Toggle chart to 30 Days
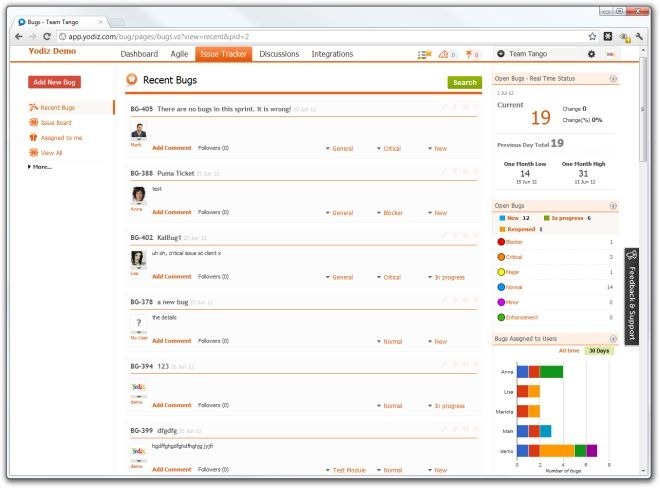Image resolution: width=660 pixels, height=488 pixels. click(x=599, y=351)
